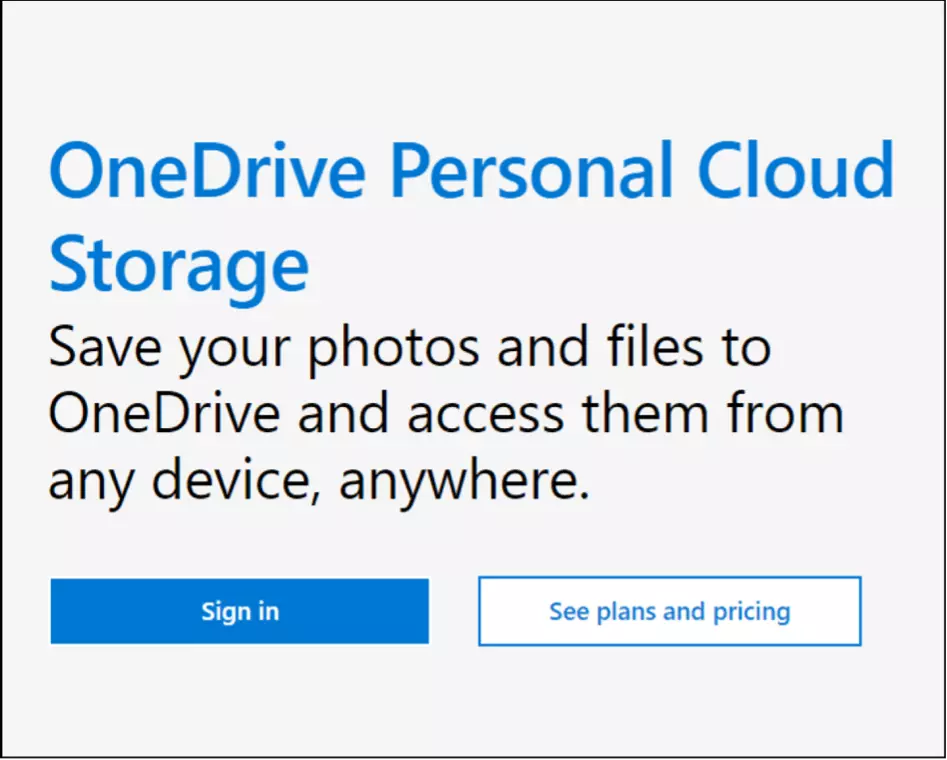
Task: Click the word Cloud in the heading
Action: (795, 172)
